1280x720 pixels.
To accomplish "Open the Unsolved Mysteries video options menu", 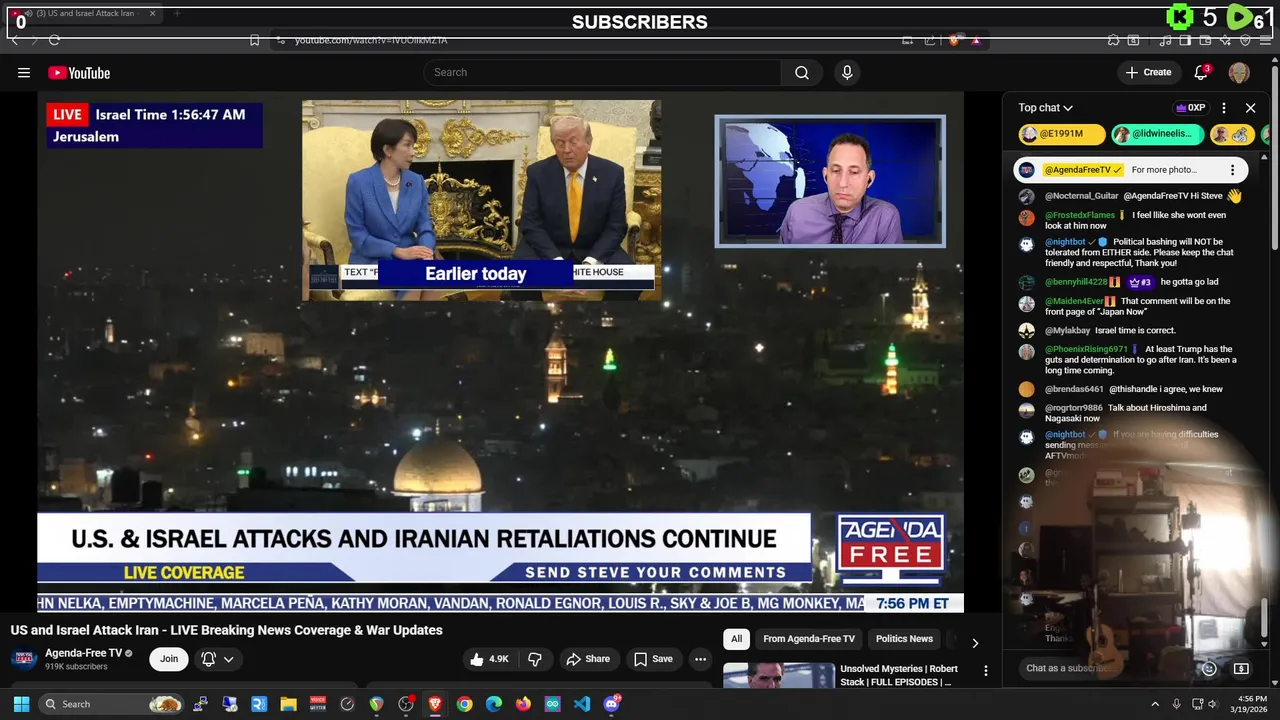I will tap(985, 671).
